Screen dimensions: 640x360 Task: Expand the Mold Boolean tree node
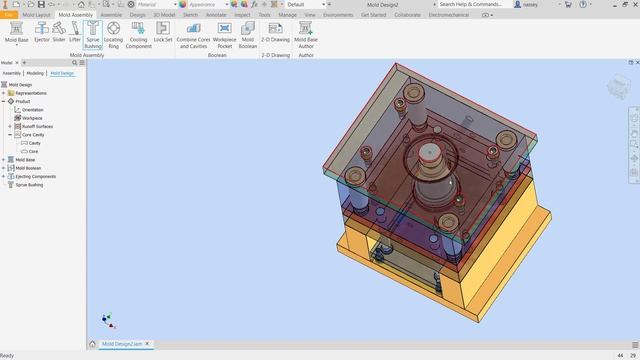(4, 168)
